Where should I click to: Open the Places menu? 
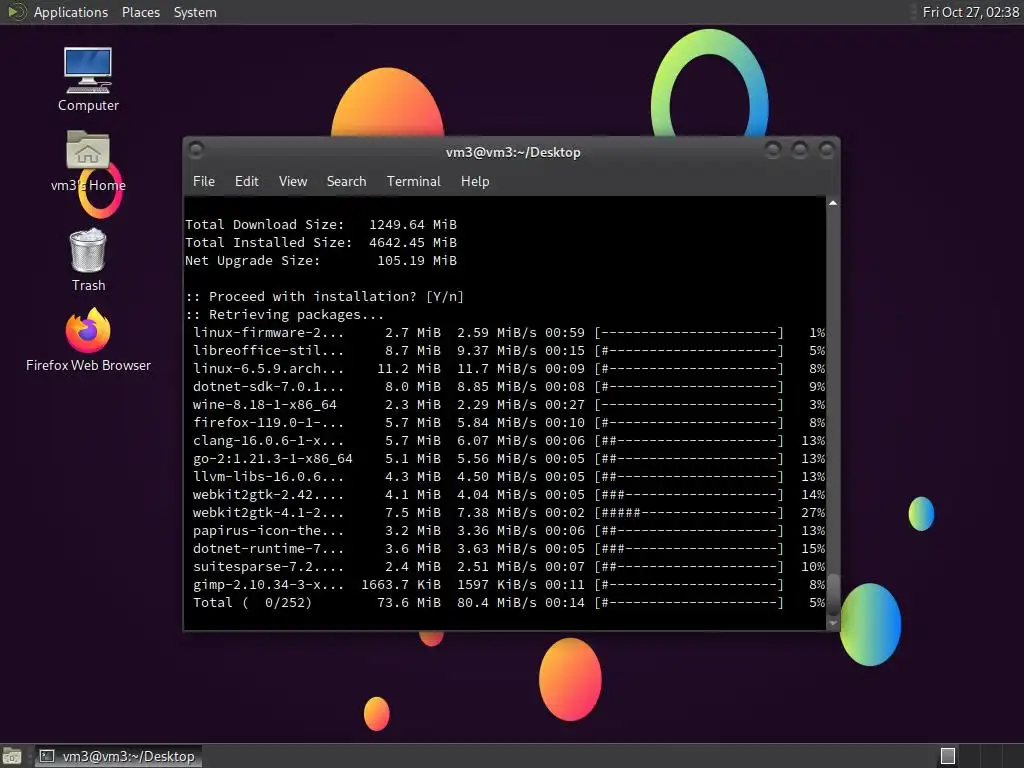[140, 12]
